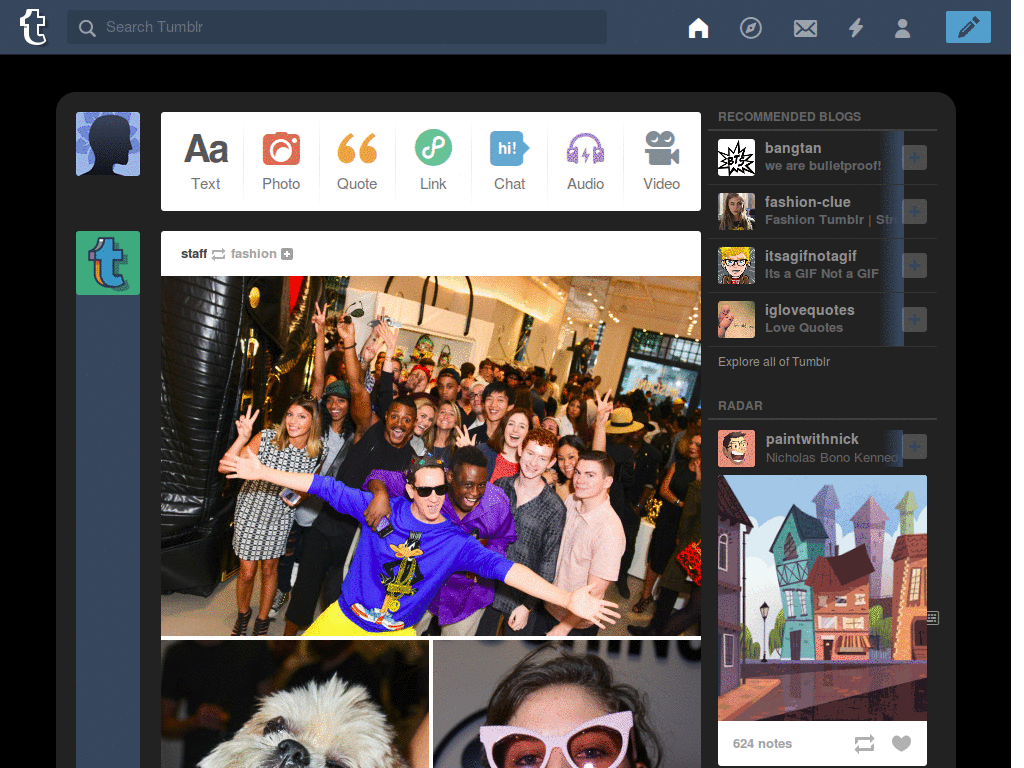Create a new Link post
1024x768 pixels.
[433, 161]
